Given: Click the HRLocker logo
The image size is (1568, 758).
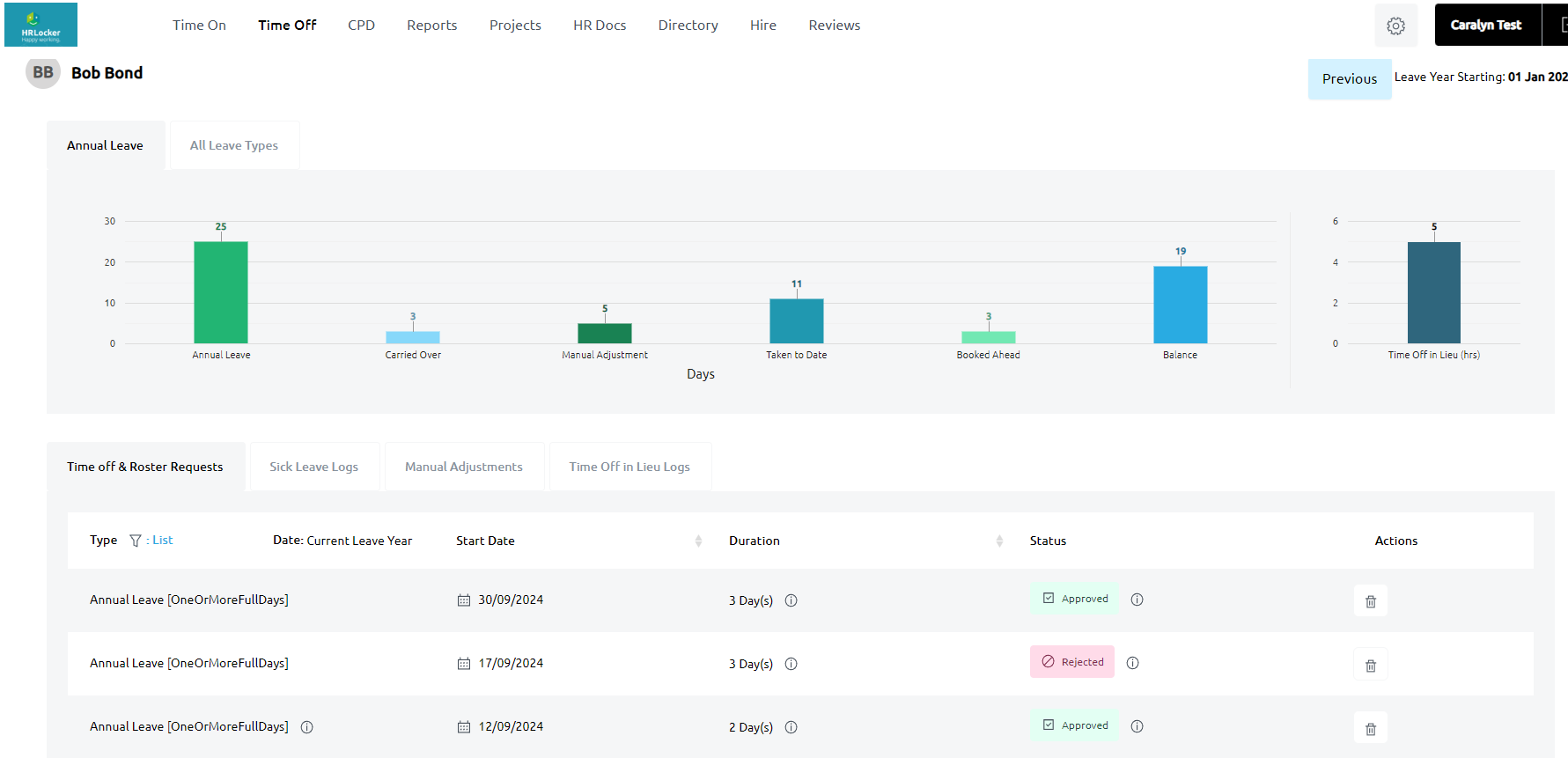Looking at the screenshot, I should pos(40,25).
